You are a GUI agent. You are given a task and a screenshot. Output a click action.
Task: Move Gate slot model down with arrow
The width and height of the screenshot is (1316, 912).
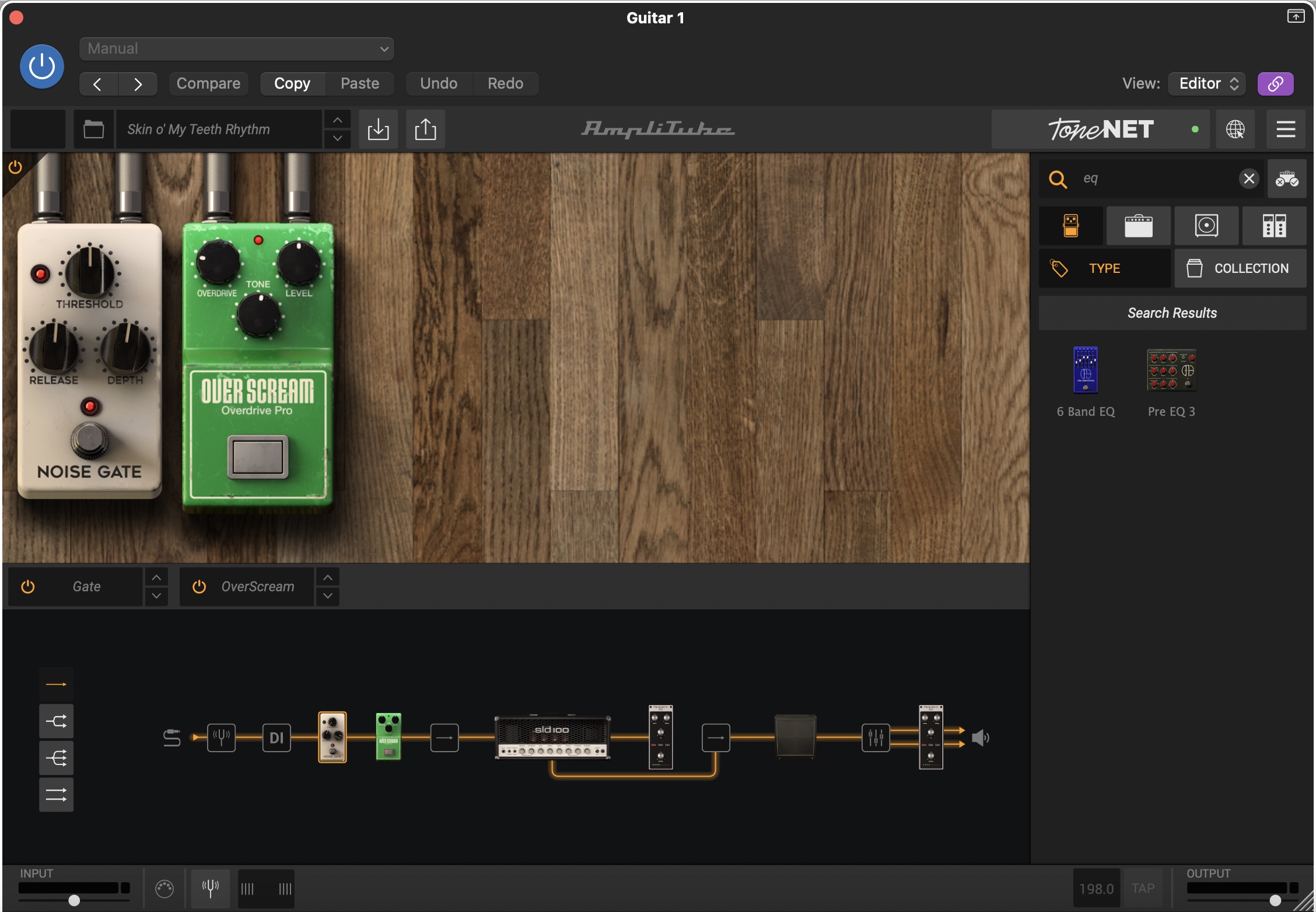pos(156,596)
